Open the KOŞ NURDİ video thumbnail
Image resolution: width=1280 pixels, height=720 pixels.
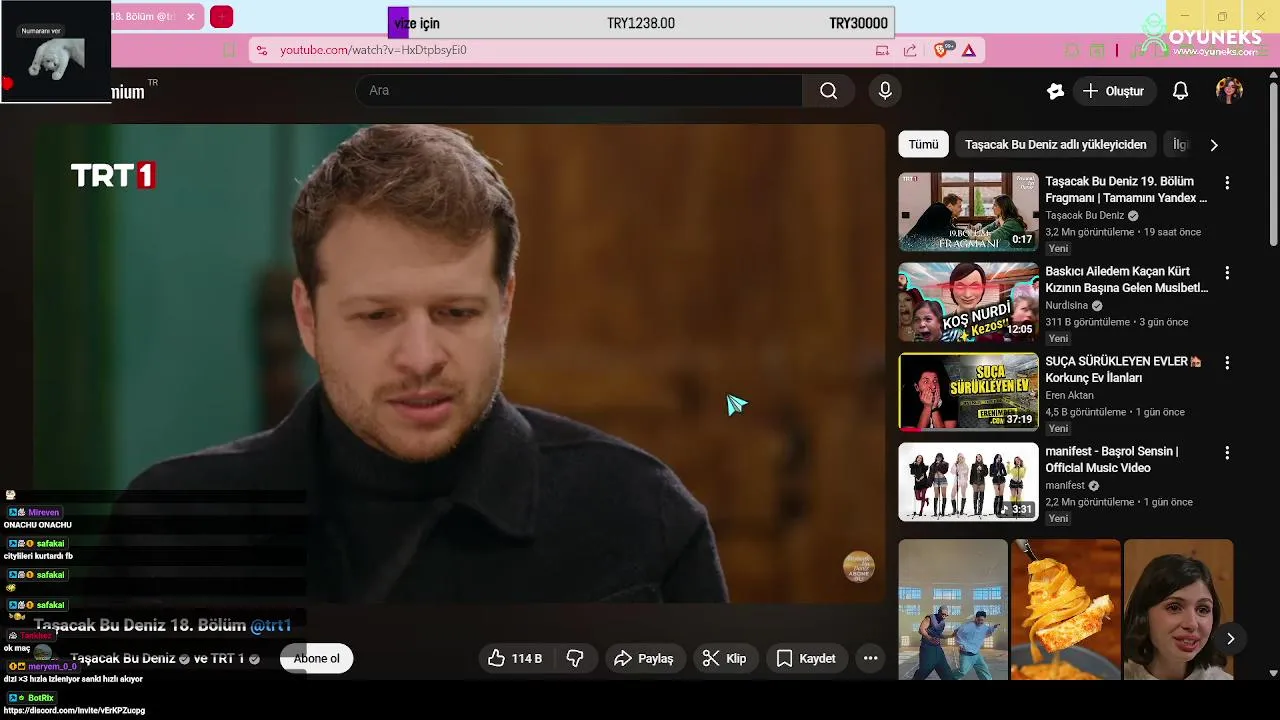[x=968, y=302]
